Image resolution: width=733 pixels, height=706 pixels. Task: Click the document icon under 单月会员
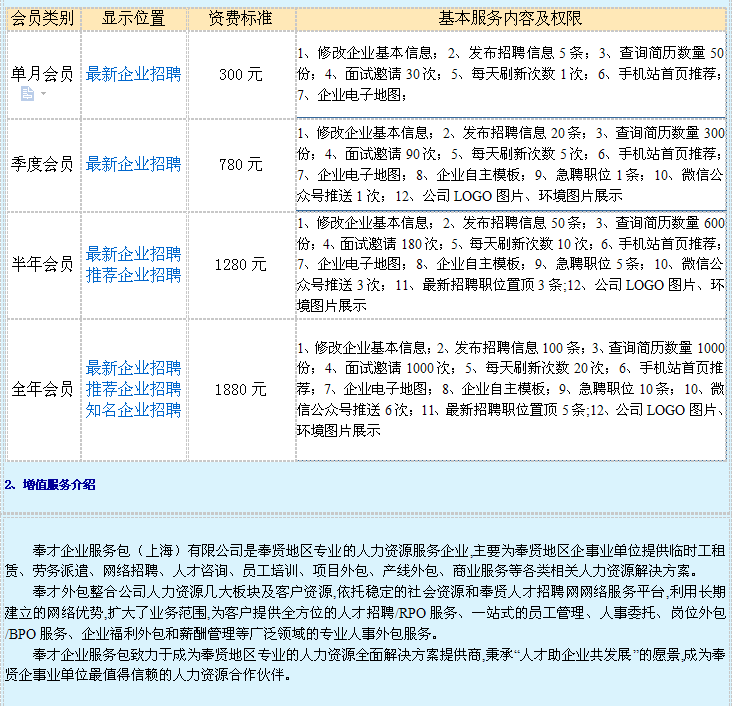point(27,94)
